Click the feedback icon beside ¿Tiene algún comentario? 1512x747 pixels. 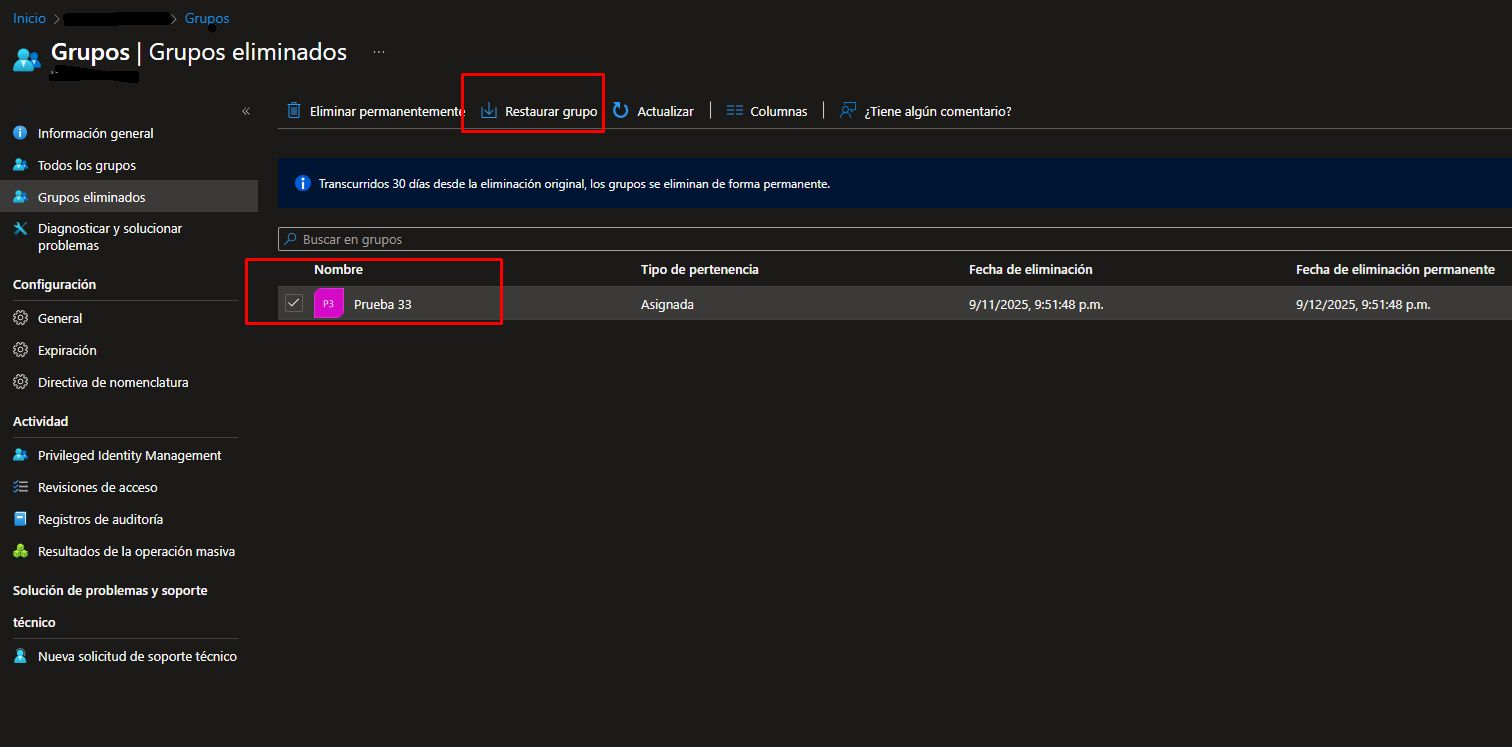point(848,111)
